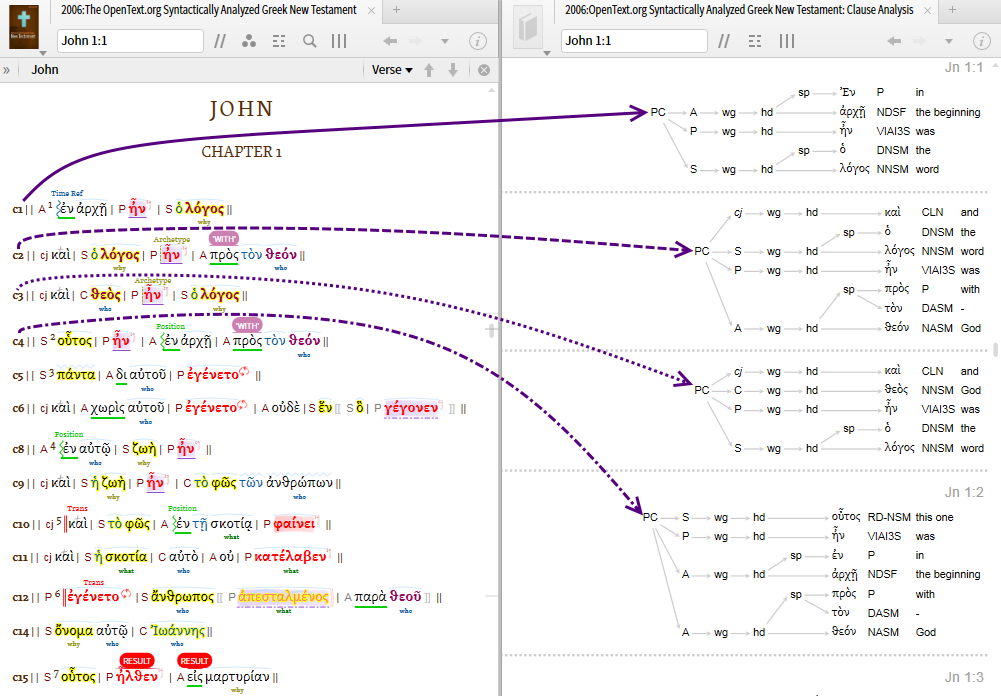The image size is (1001, 696).
Task: Click the word φαίνει in clause c10
Action: coord(294,524)
